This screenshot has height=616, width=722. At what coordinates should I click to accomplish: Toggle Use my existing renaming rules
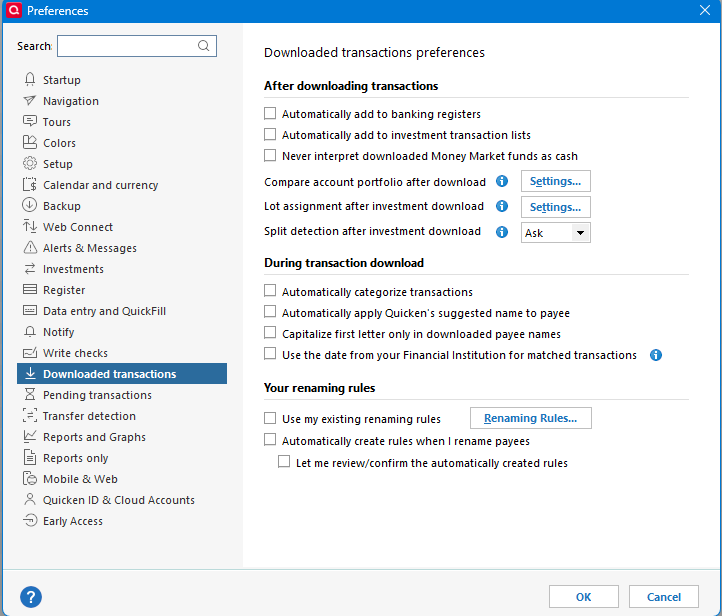tap(270, 419)
